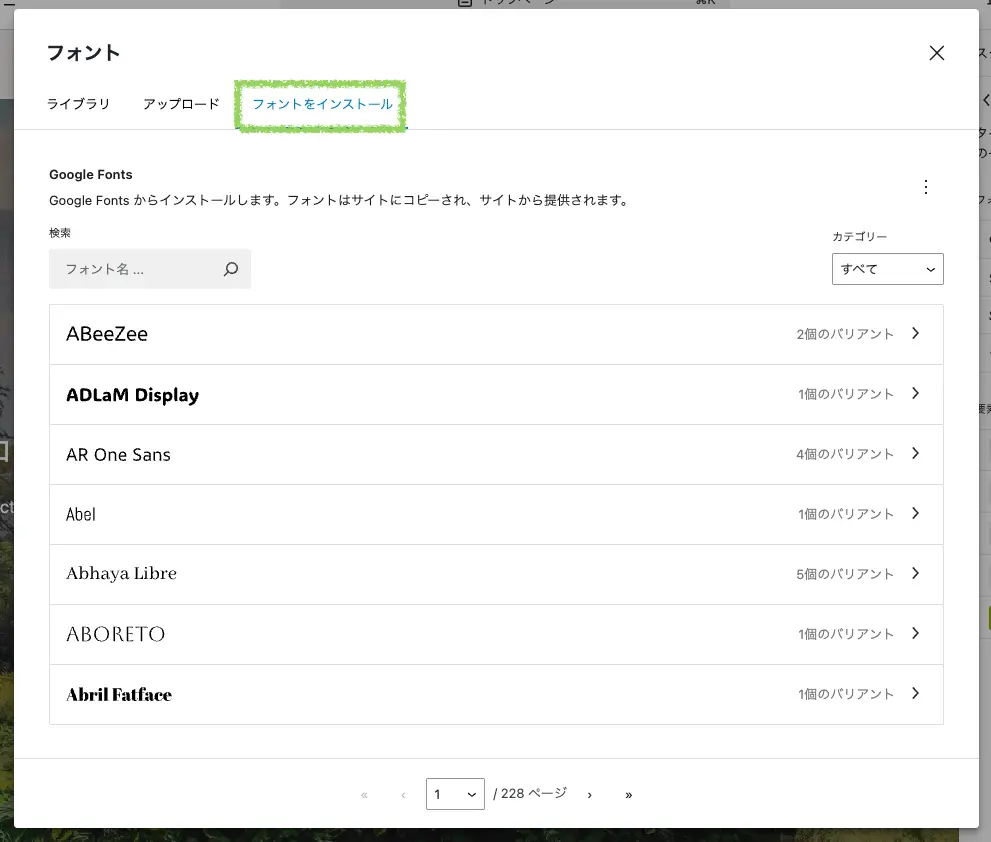This screenshot has height=842, width=991.
Task: Open the Google Fonts three-dot options menu
Action: click(x=925, y=187)
